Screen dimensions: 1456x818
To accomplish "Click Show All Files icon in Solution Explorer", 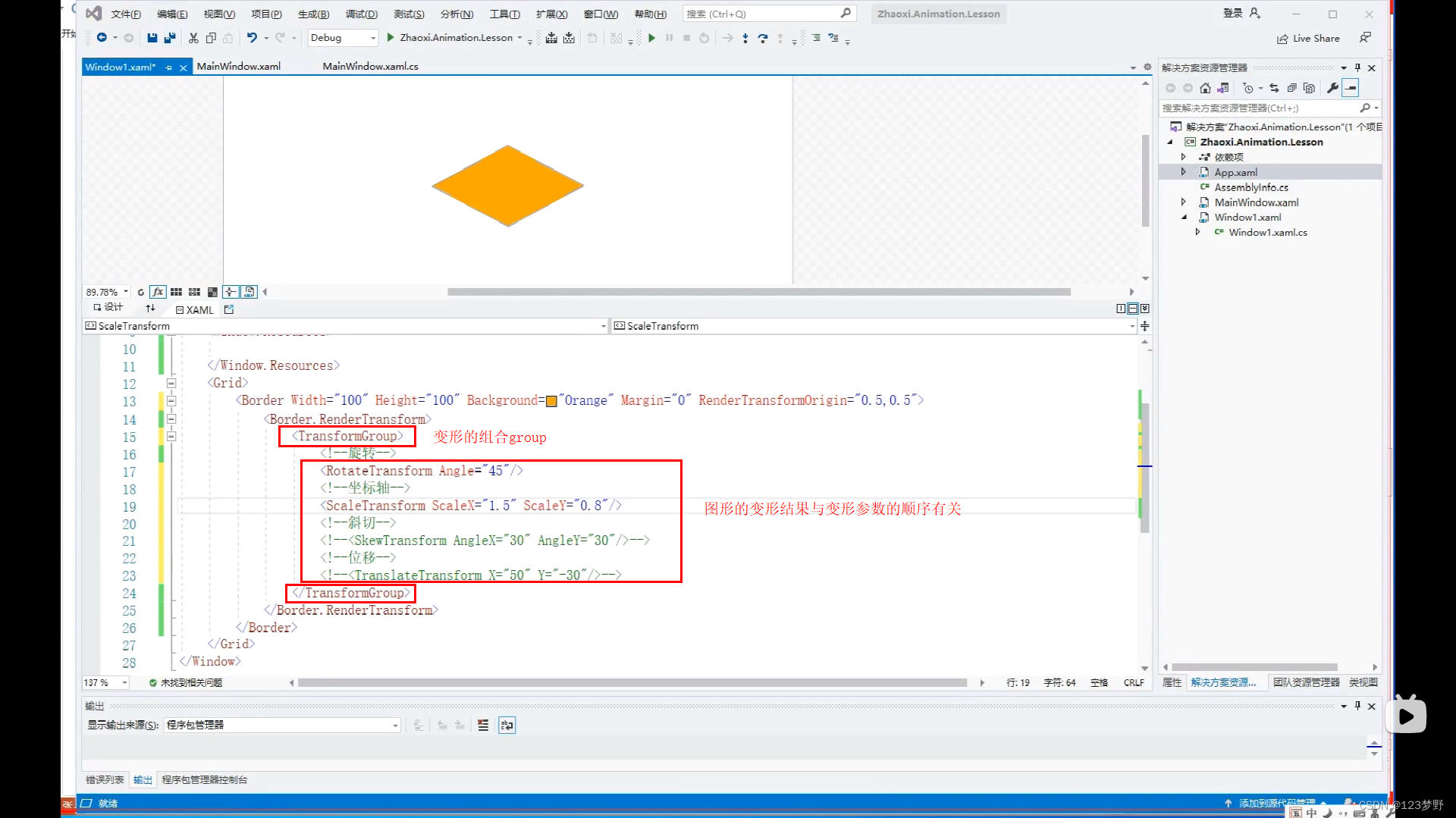I will pos(1309,88).
